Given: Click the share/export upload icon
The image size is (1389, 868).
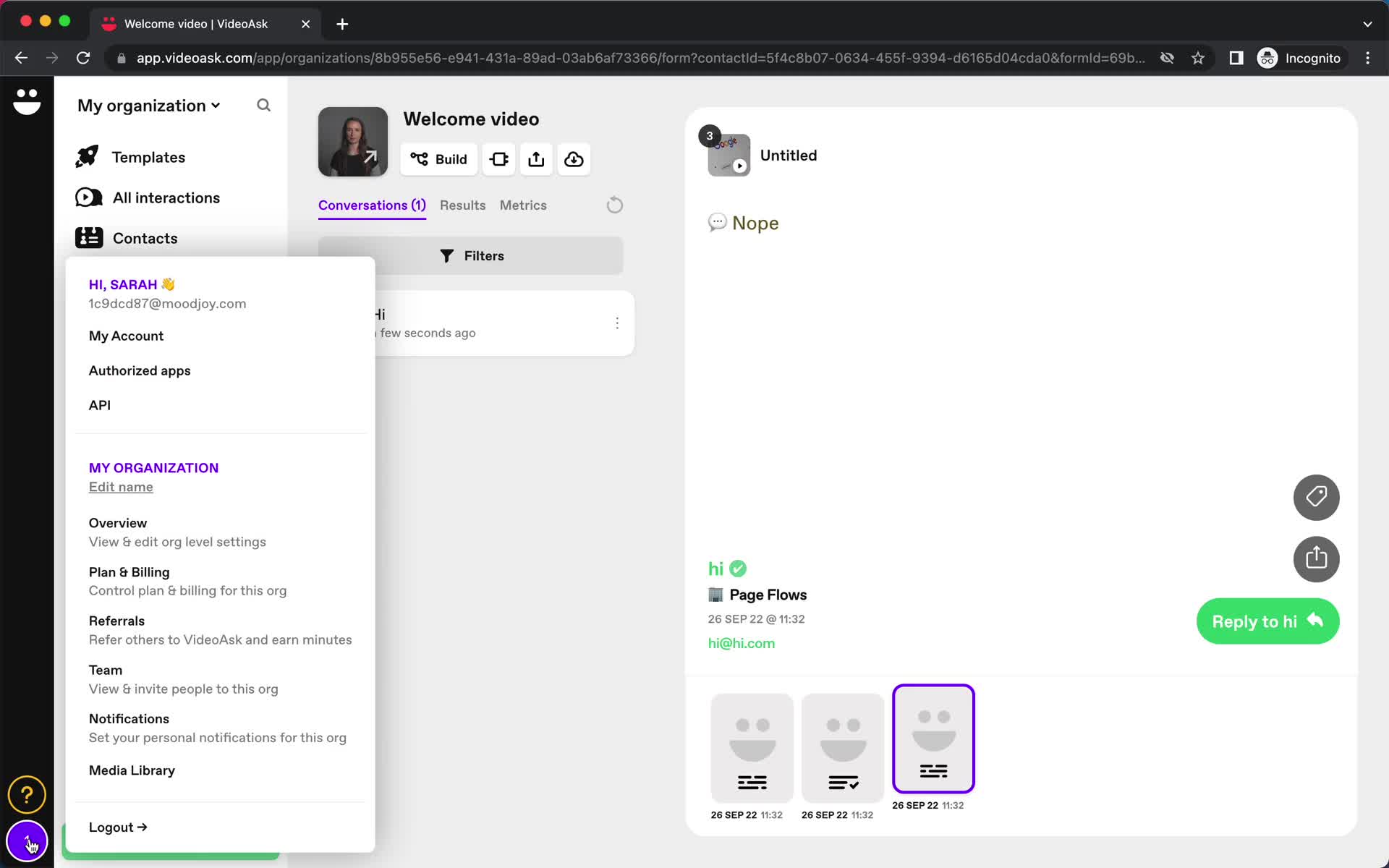Looking at the screenshot, I should (x=536, y=158).
